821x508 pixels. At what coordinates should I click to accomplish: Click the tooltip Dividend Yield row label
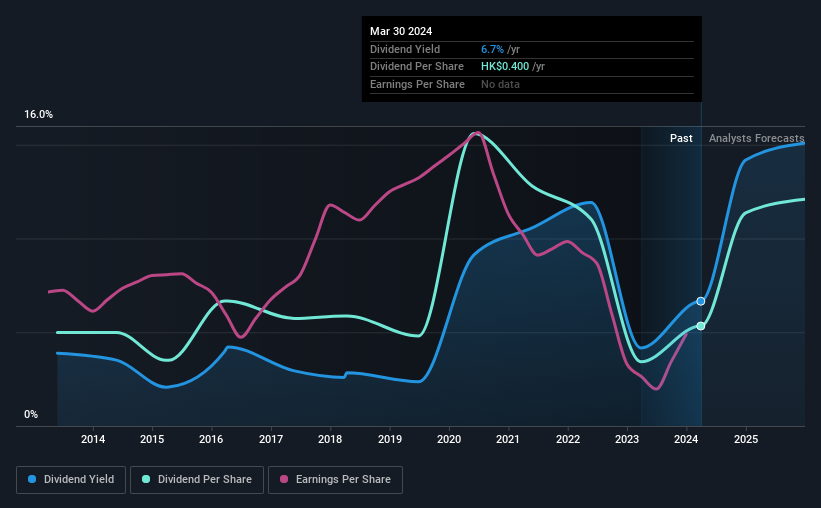click(x=405, y=49)
